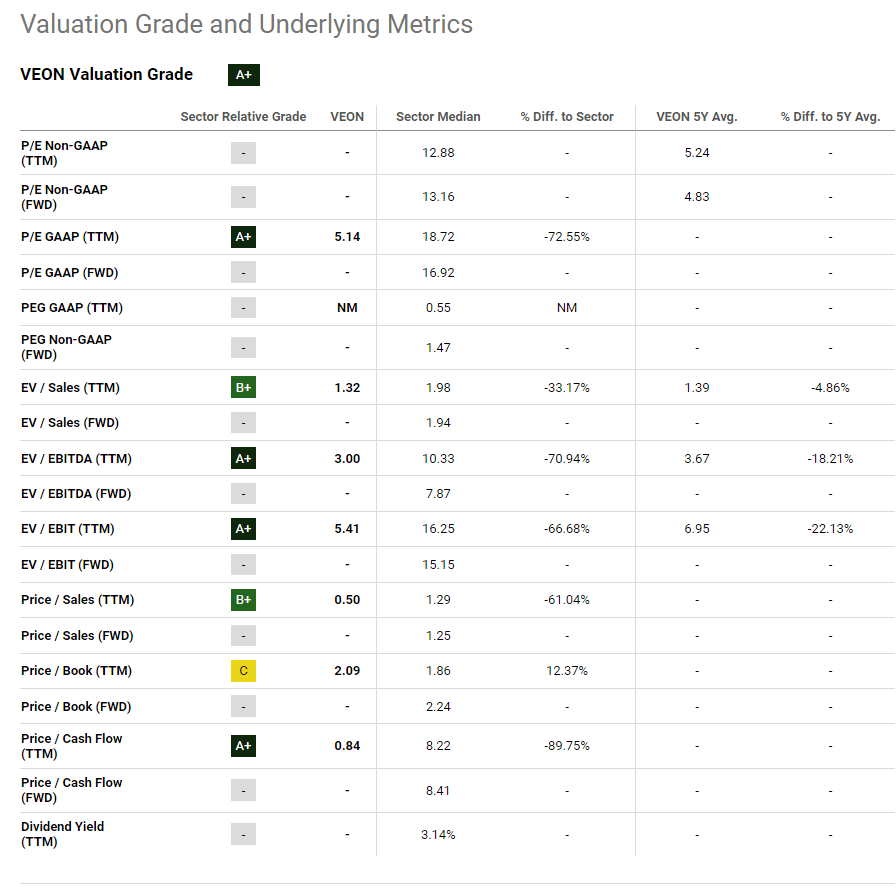Image resolution: width=896 pixels, height=888 pixels.
Task: Click the % Diff. to 5Y Avg. header
Action: pos(829,117)
